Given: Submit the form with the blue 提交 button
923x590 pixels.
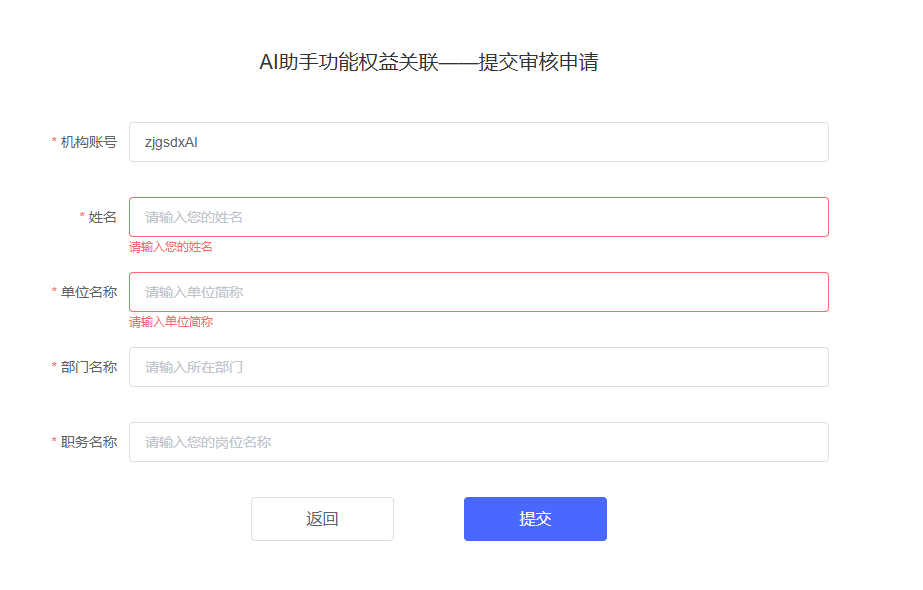Looking at the screenshot, I should coord(535,519).
